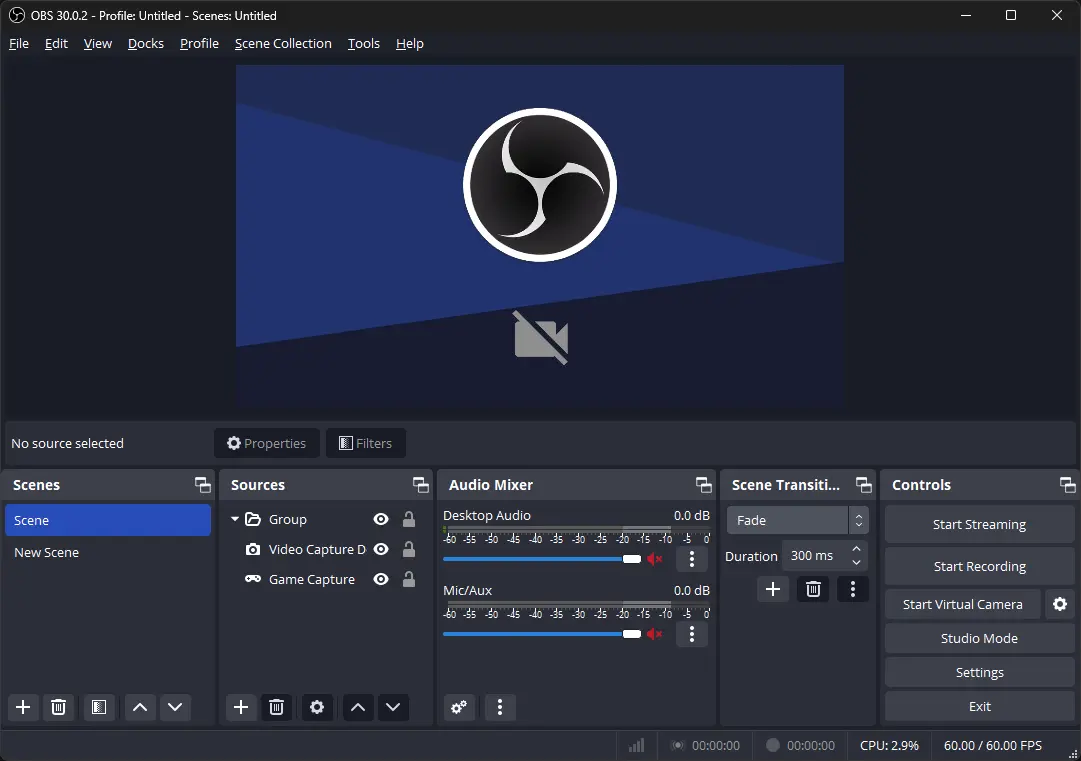Lock the Game Capture source
Image resolution: width=1081 pixels, height=761 pixels.
coord(409,578)
